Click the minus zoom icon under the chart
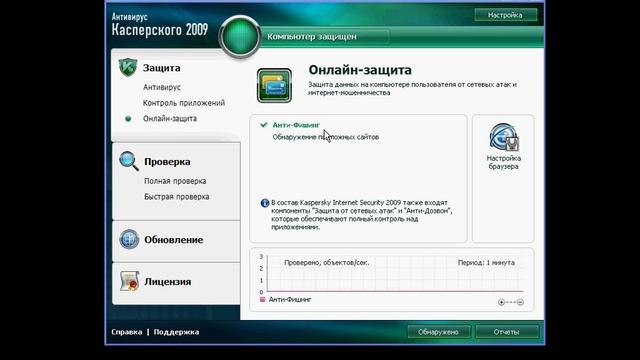This screenshot has width=640, height=360. pyautogui.click(x=520, y=302)
